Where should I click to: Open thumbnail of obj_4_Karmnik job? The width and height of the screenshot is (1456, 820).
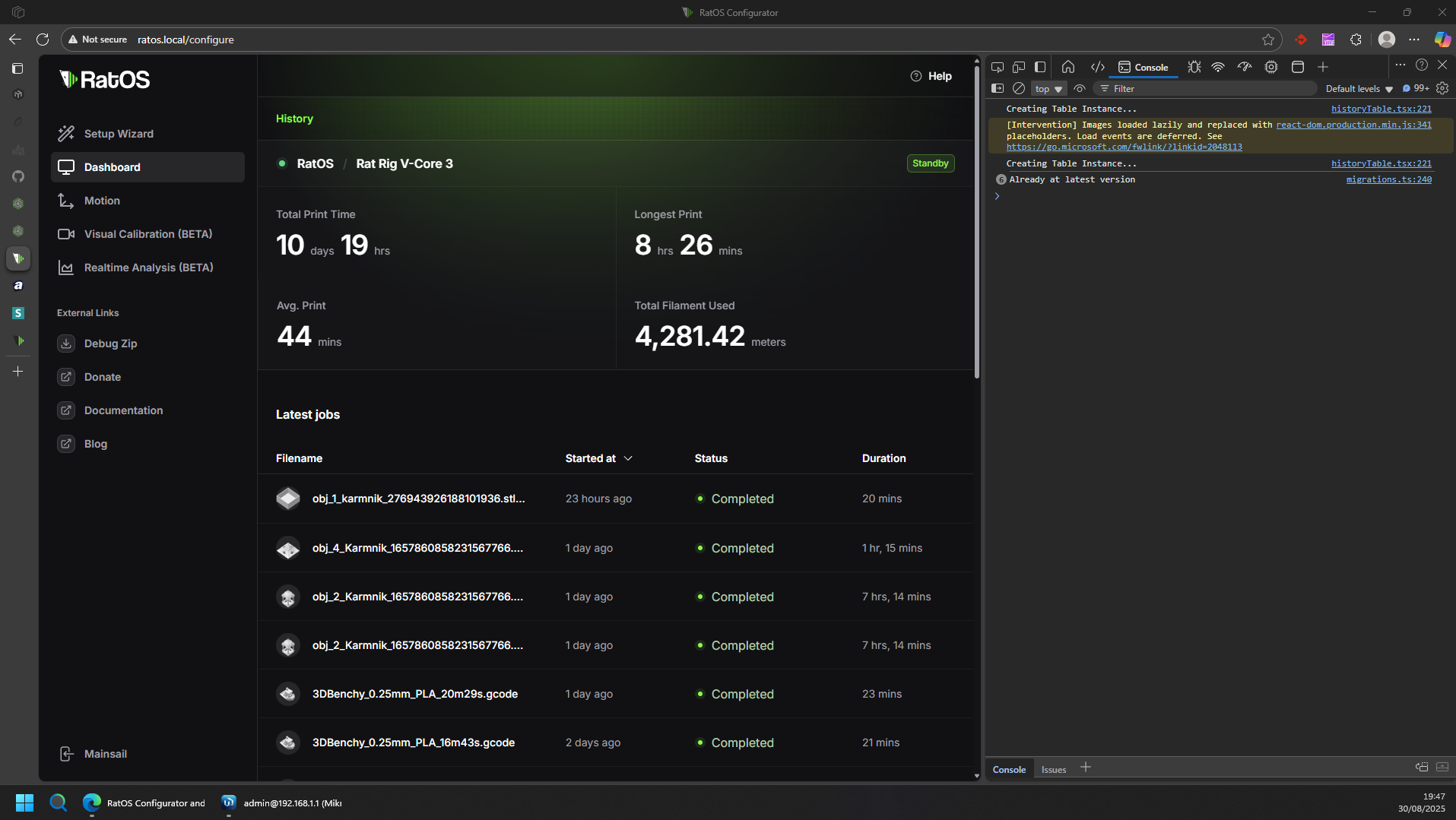pyautogui.click(x=288, y=548)
